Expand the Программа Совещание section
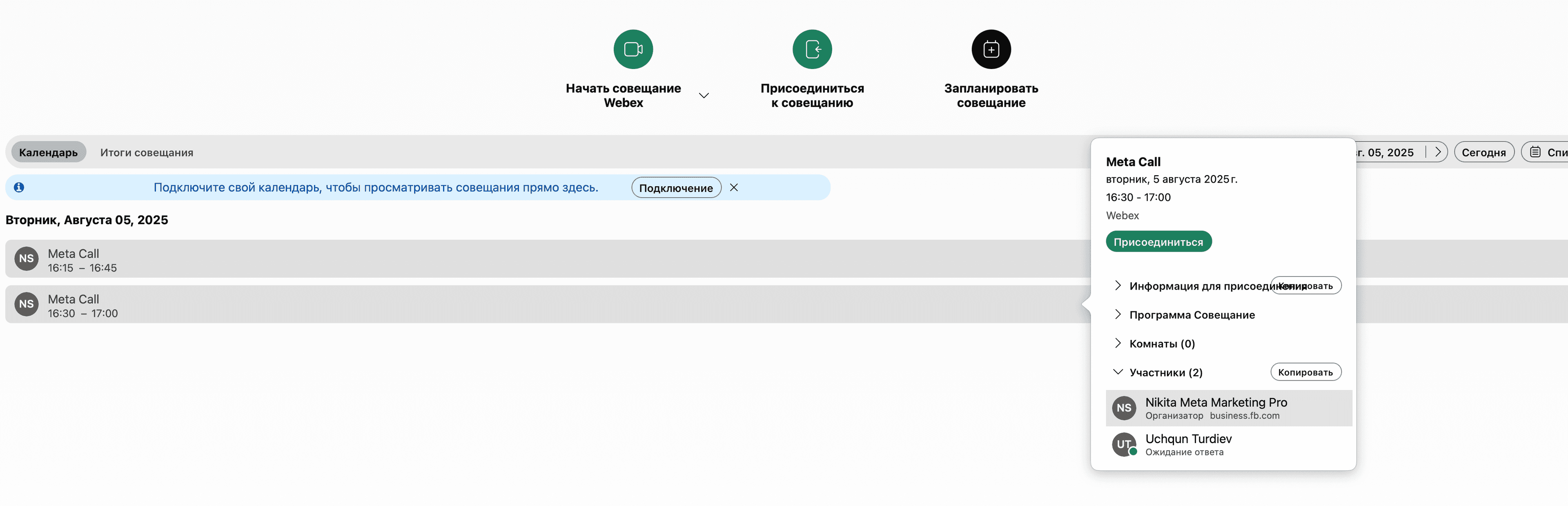The image size is (1568, 506). [1118, 314]
